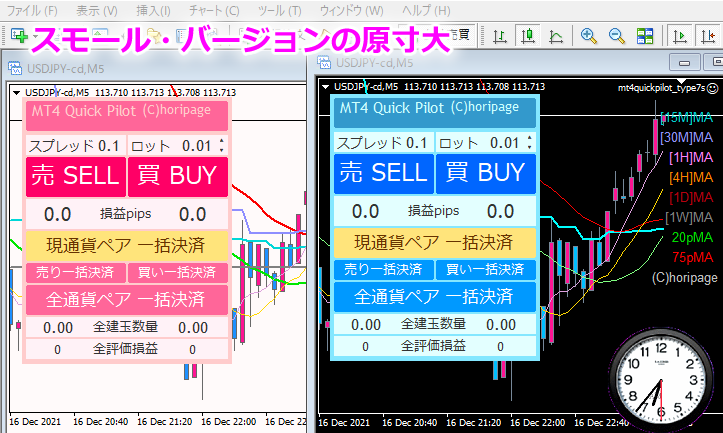This screenshot has height=433, width=723.
Task: Click (C)horipage text under MA labels
Action: coord(684,278)
